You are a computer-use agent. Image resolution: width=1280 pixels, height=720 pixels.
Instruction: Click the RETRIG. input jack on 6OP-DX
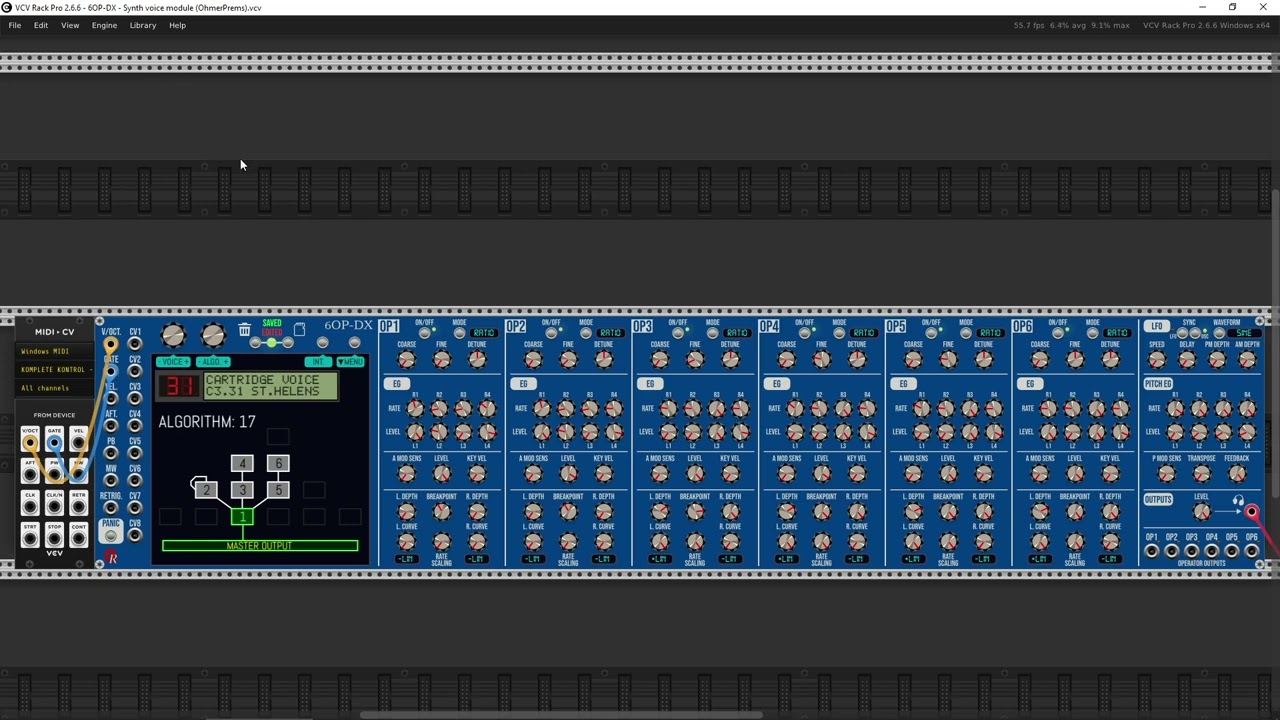(x=111, y=508)
